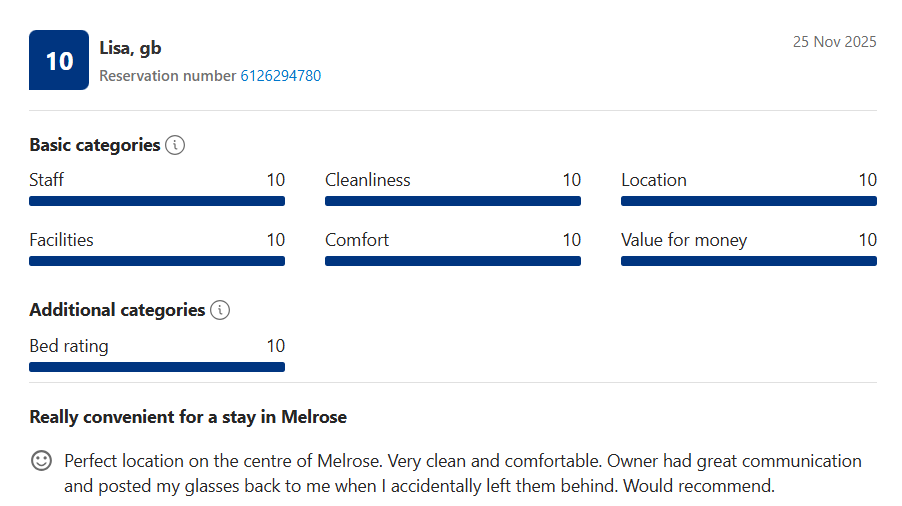Screen dimensions: 902x506
Task: Click the reviewer name Lisa, gb
Action: click(x=130, y=48)
